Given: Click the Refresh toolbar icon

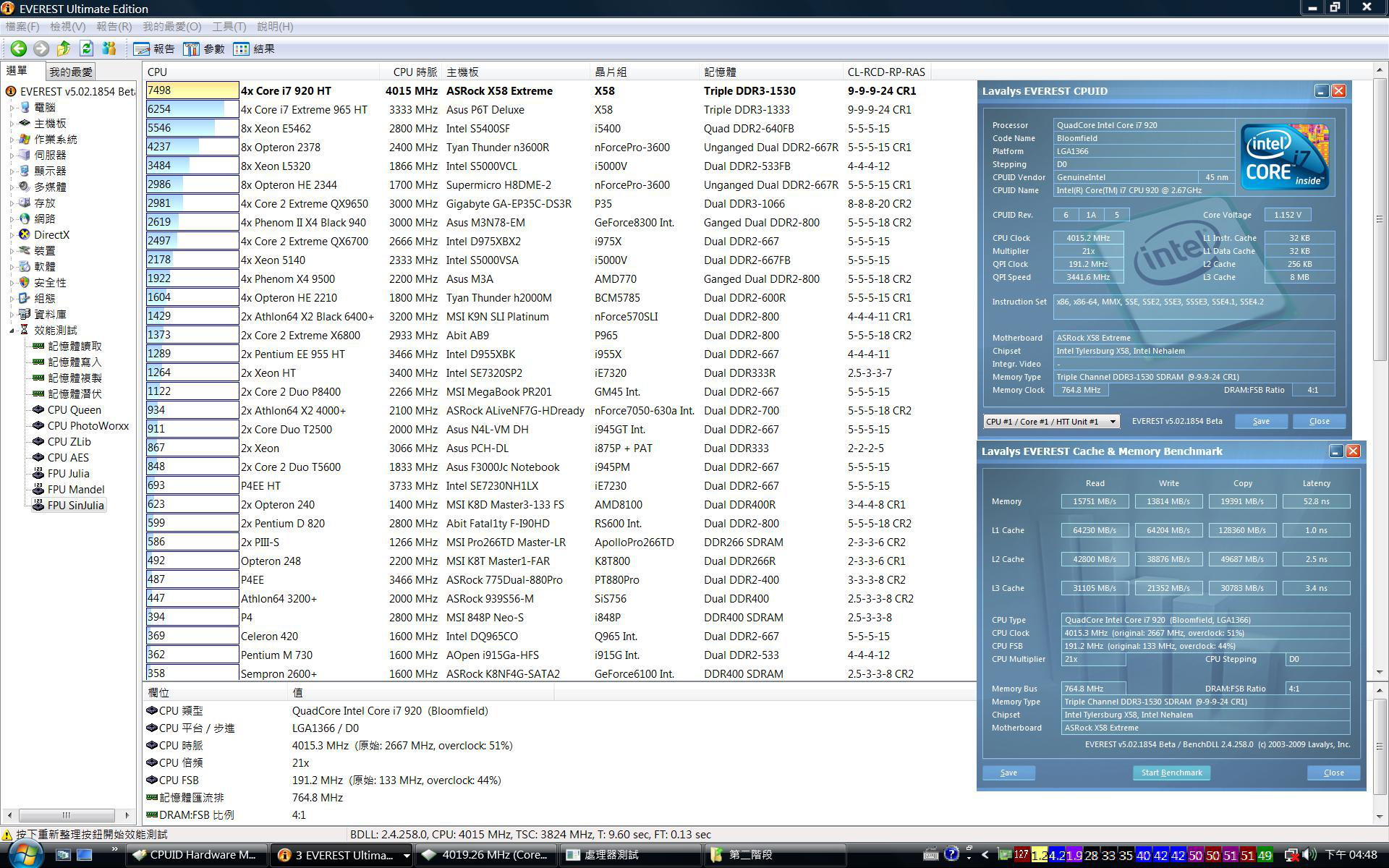Looking at the screenshot, I should (87, 48).
